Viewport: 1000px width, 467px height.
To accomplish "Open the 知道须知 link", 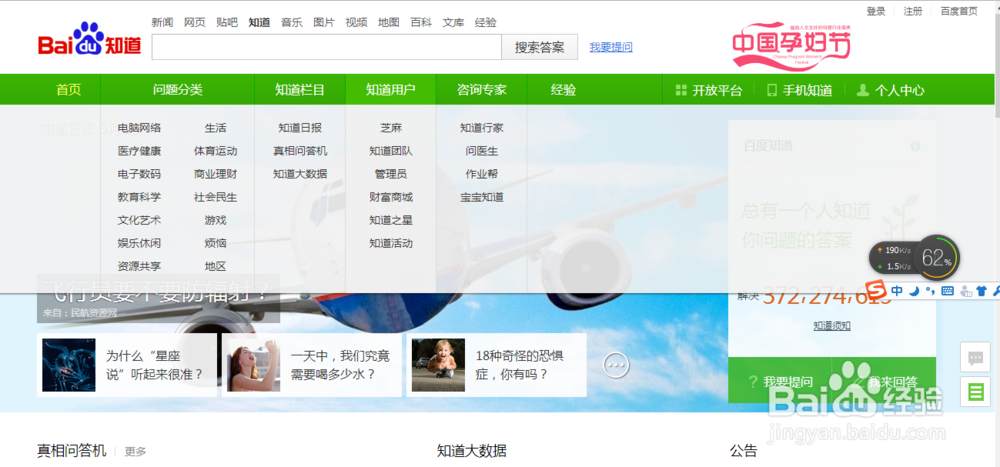I will click(x=832, y=326).
